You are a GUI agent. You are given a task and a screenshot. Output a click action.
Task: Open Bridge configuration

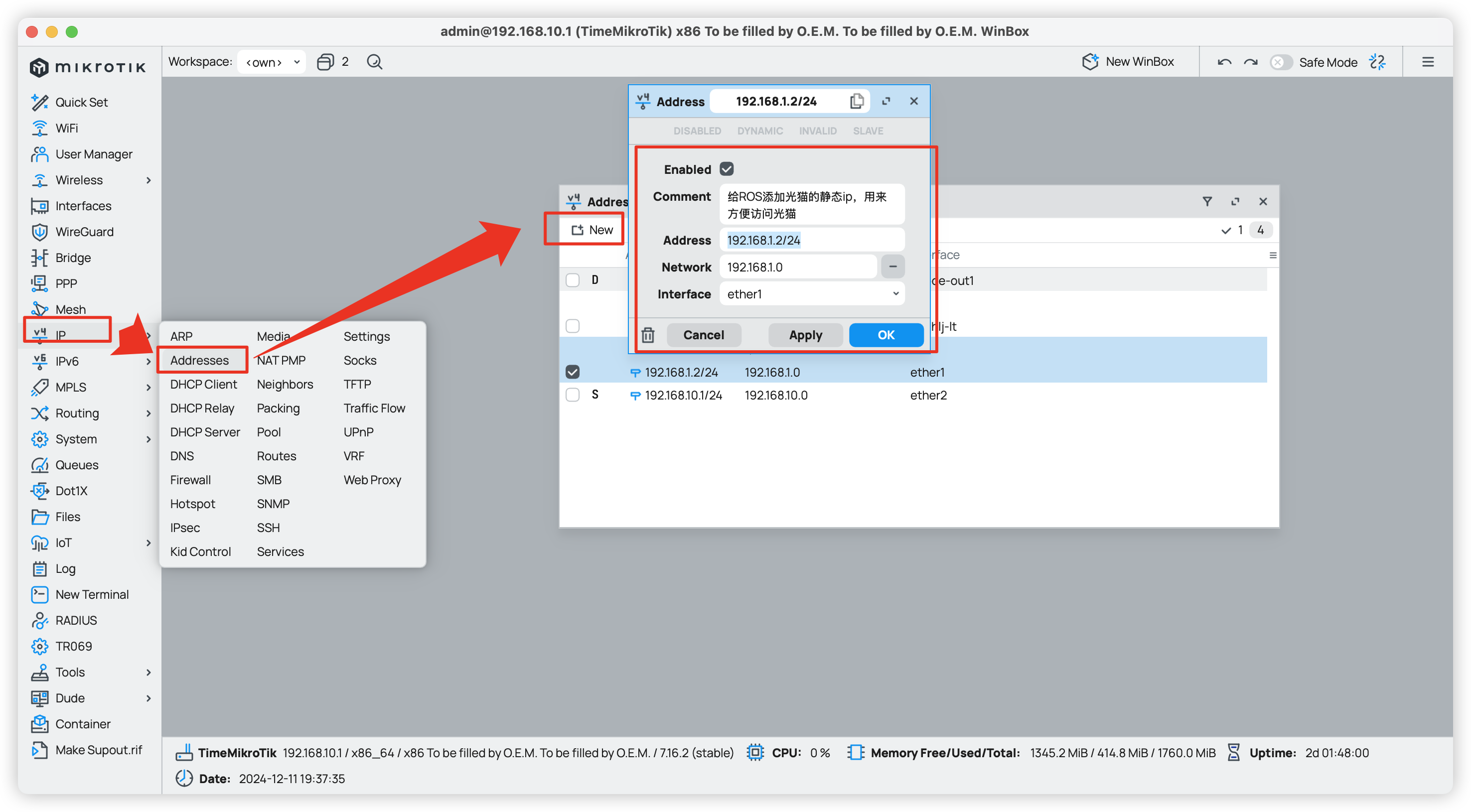(x=73, y=258)
